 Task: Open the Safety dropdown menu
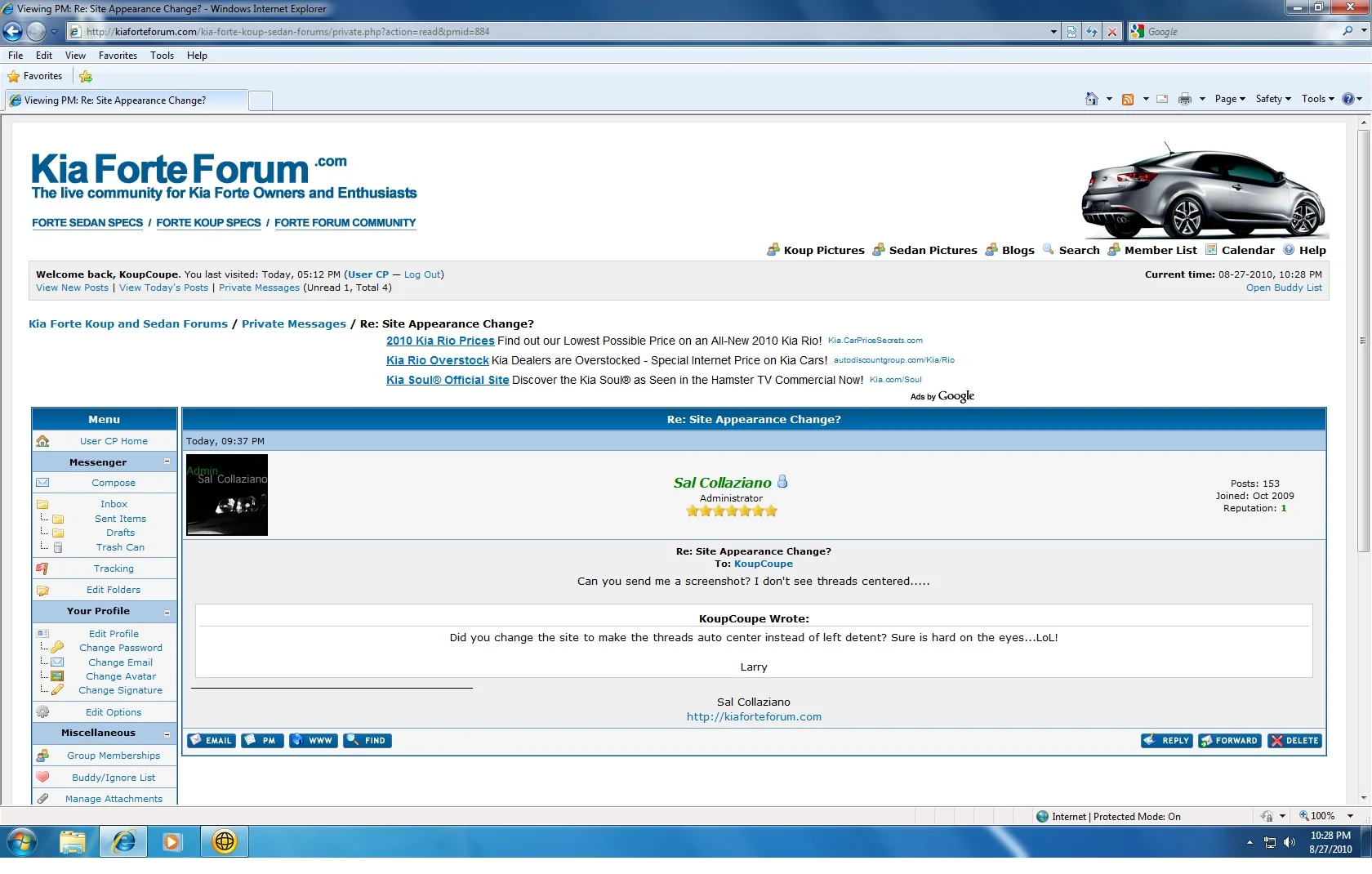[1272, 99]
